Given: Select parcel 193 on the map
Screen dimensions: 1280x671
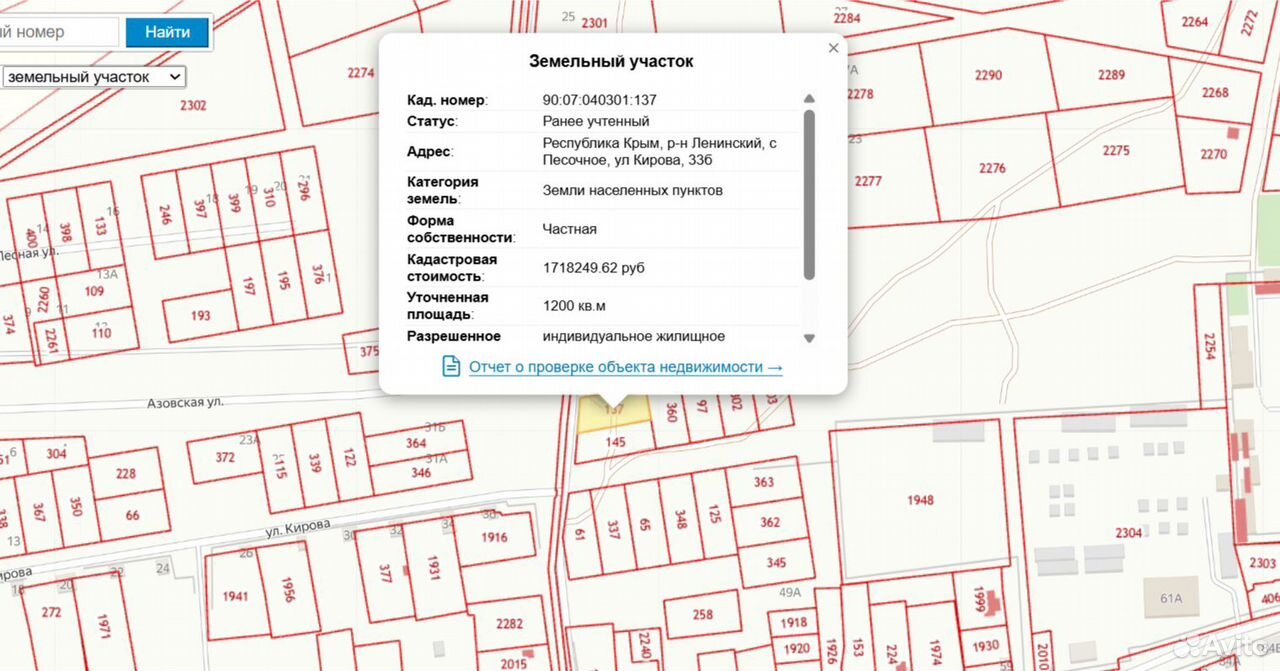Looking at the screenshot, I should point(201,315).
